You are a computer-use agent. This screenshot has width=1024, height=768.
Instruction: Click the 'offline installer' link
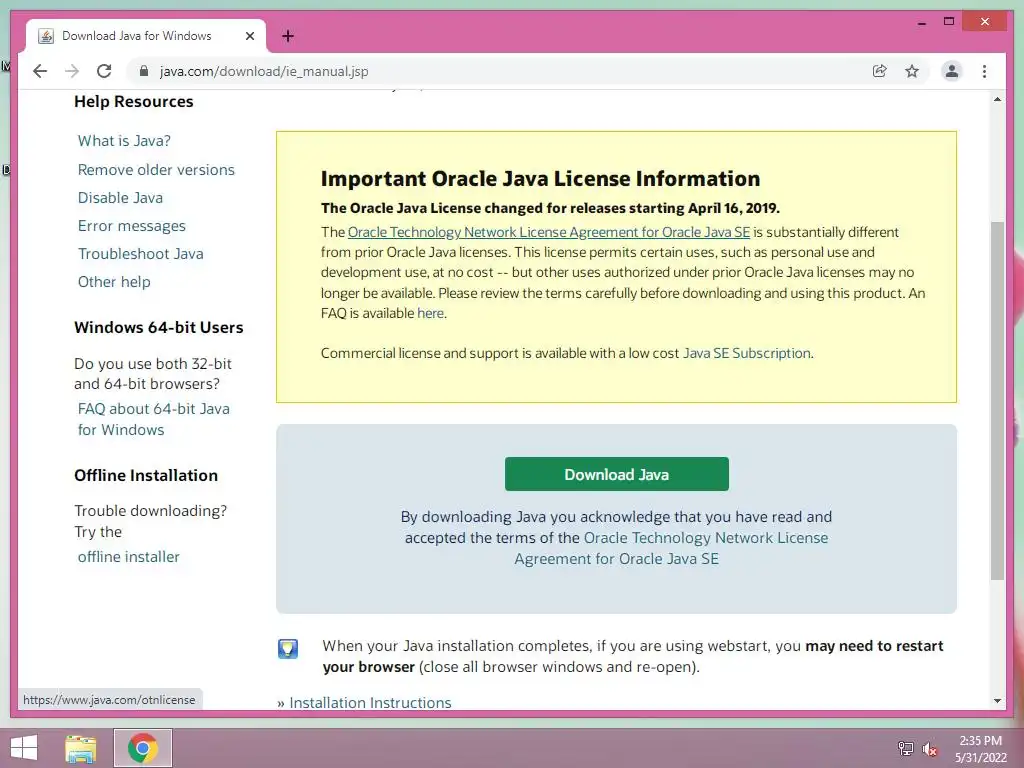128,557
